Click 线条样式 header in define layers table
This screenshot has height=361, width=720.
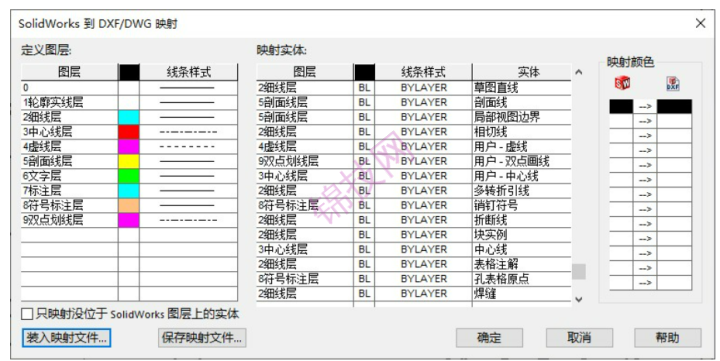tap(188, 72)
